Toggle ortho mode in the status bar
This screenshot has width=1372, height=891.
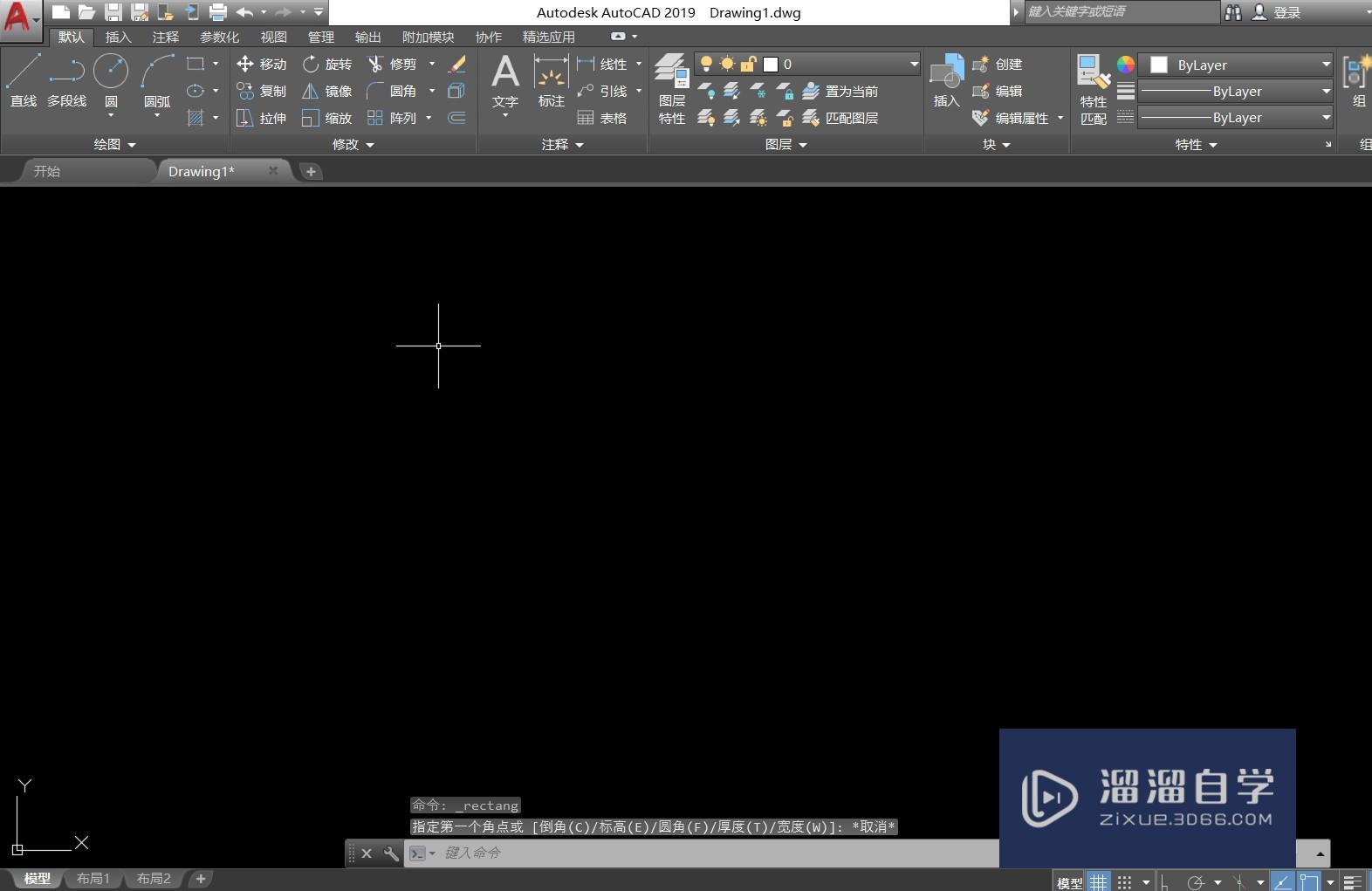click(1164, 881)
